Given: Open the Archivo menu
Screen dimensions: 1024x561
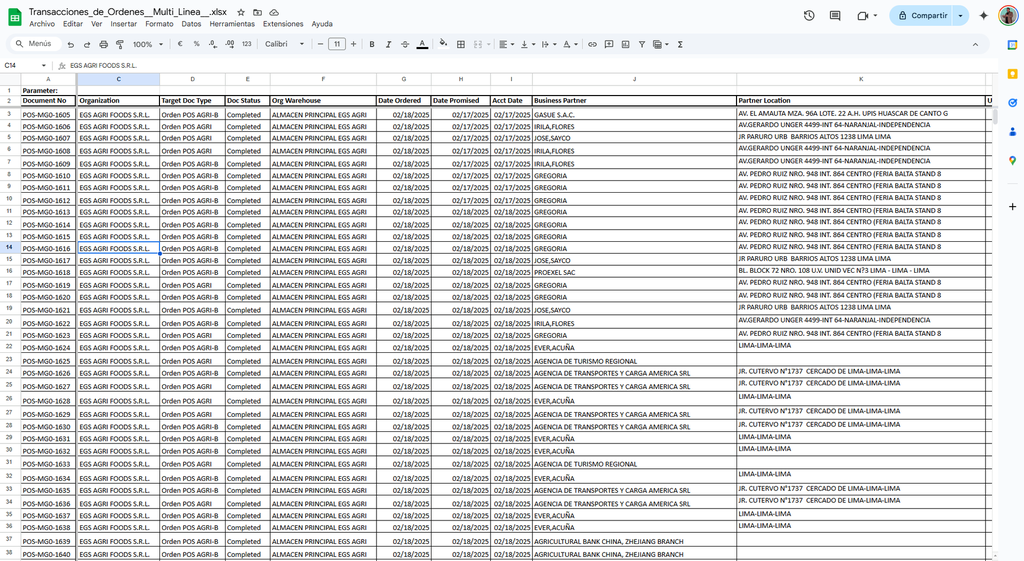Looking at the screenshot, I should [x=42, y=24].
